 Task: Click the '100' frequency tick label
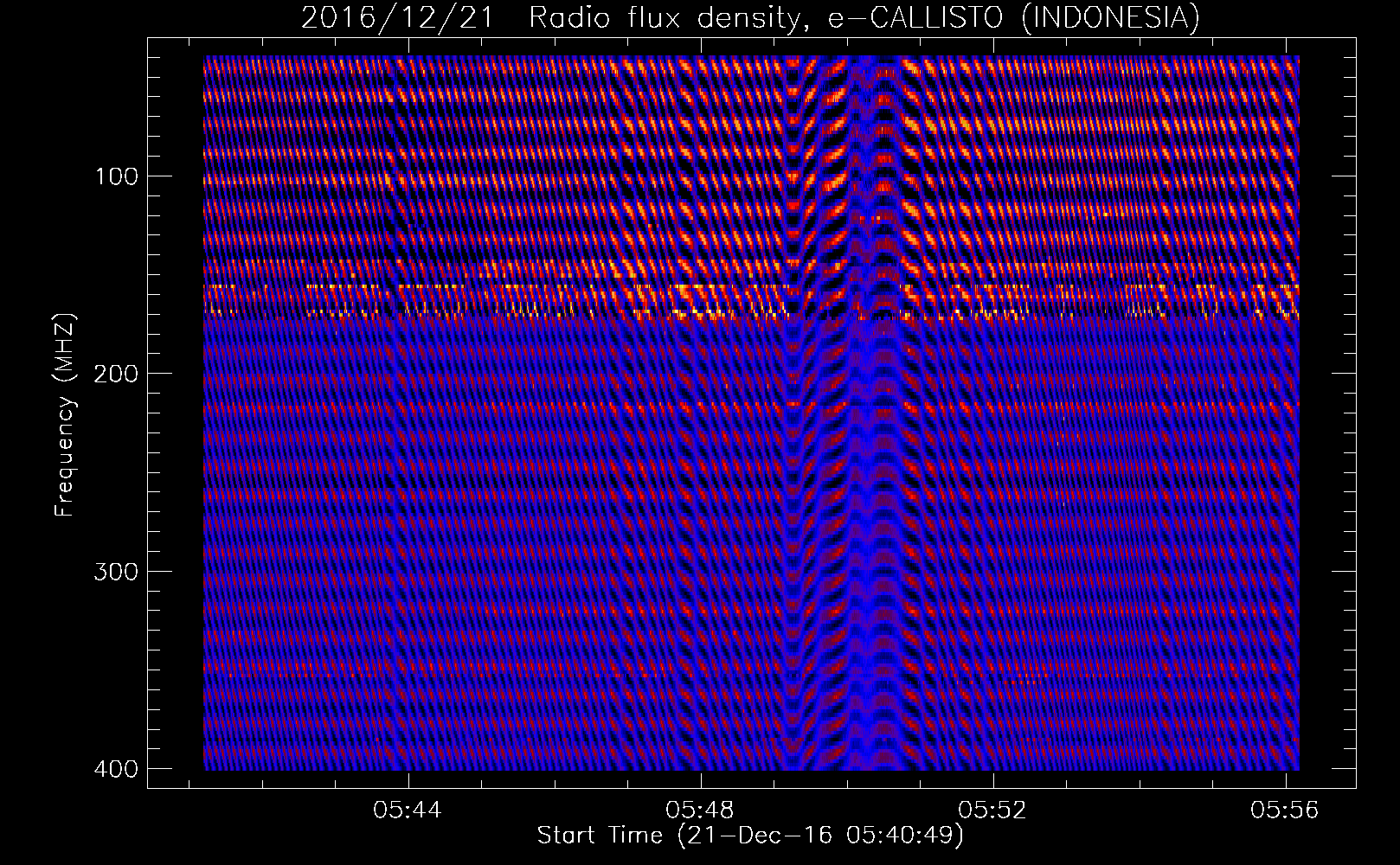point(115,176)
